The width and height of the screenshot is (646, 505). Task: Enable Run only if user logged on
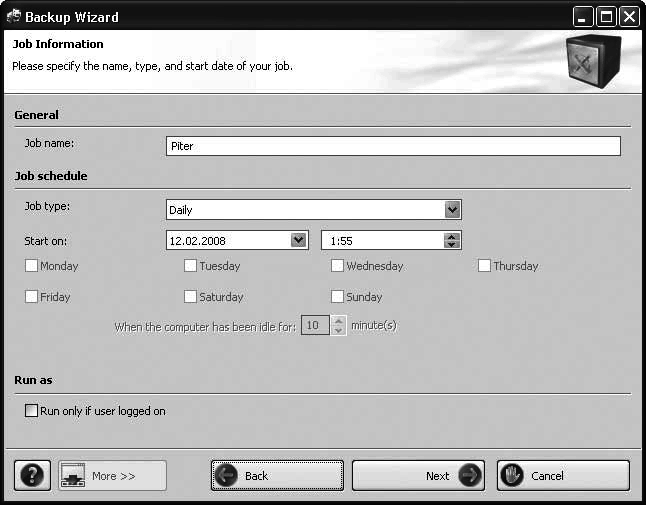(x=32, y=410)
